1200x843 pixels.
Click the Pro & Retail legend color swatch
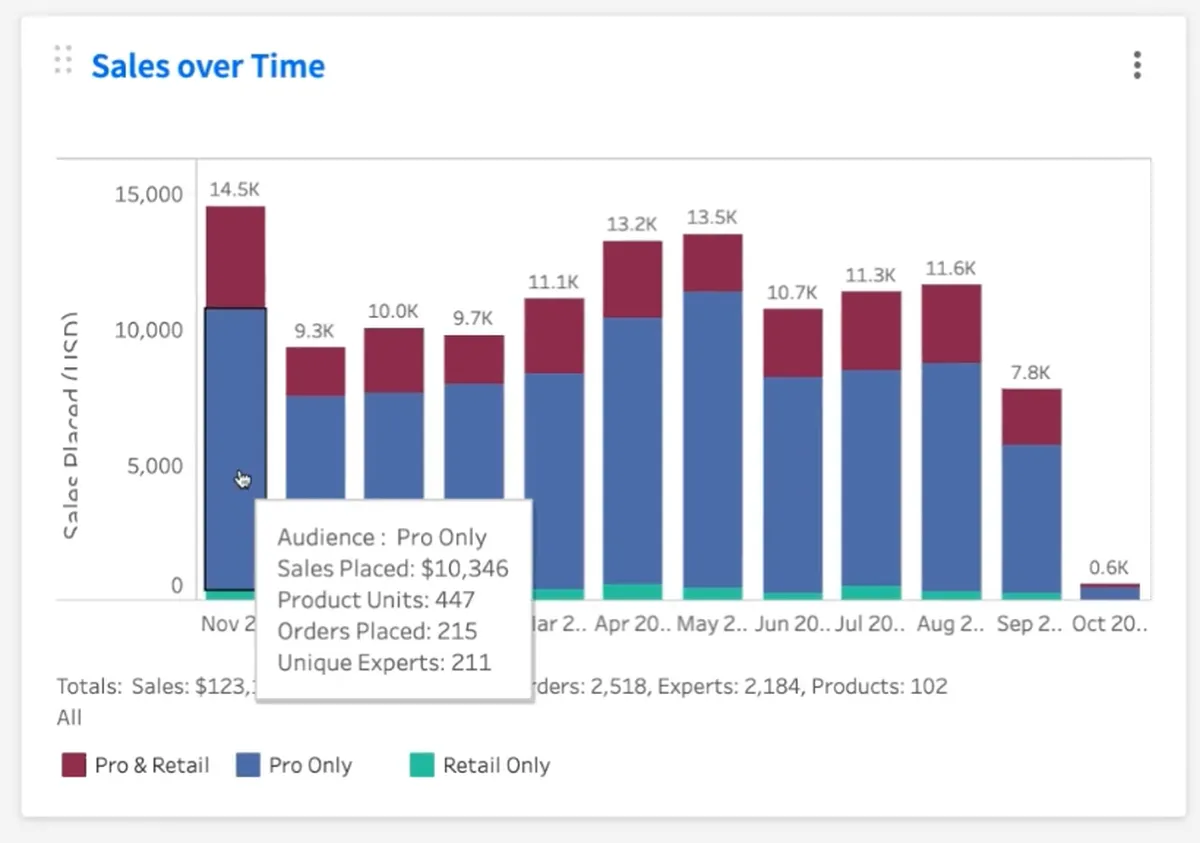coord(74,766)
